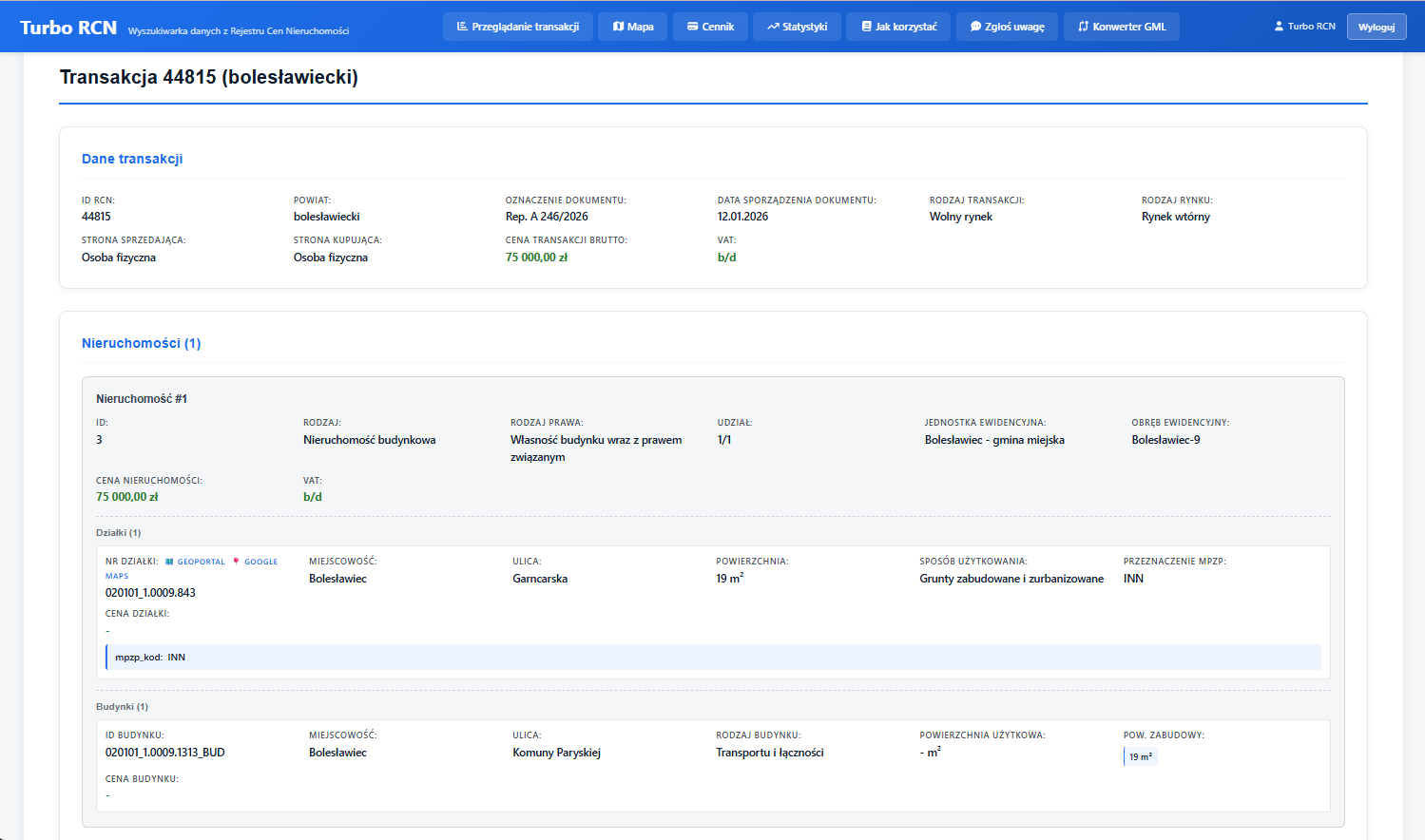Click the parcel number 020101_1.0009.843
This screenshot has width=1425, height=840.
[150, 593]
